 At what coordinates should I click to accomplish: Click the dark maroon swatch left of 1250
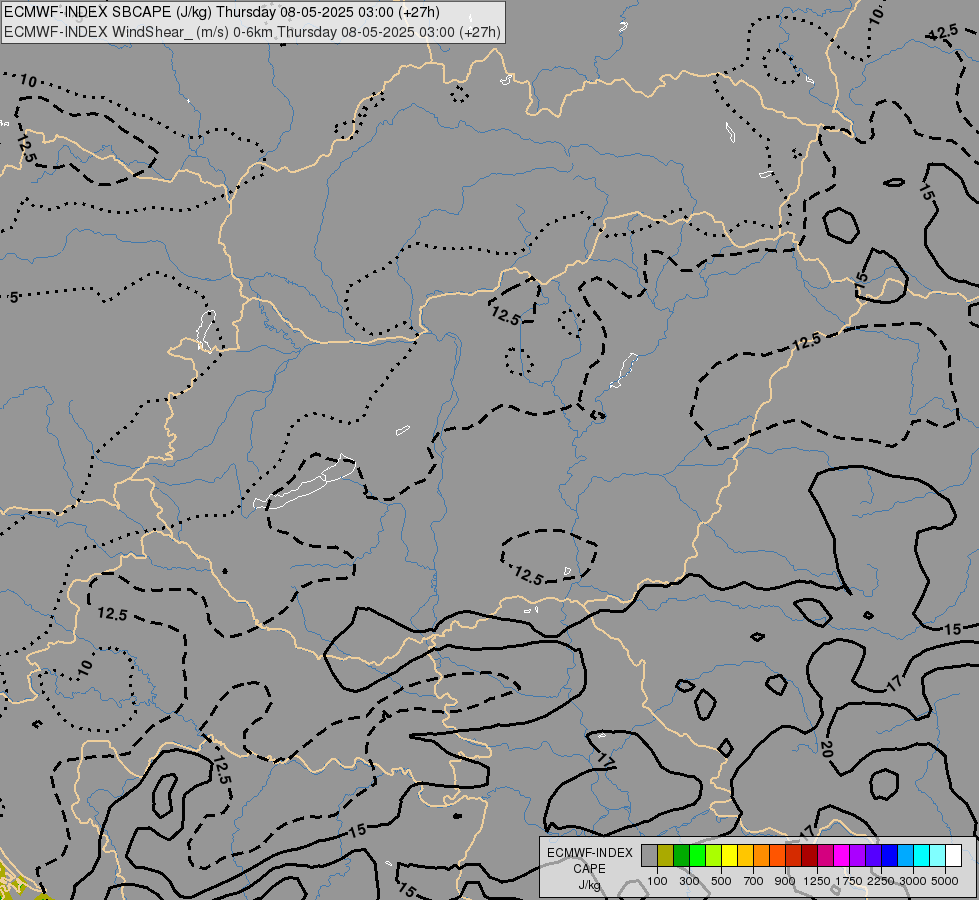[809, 856]
